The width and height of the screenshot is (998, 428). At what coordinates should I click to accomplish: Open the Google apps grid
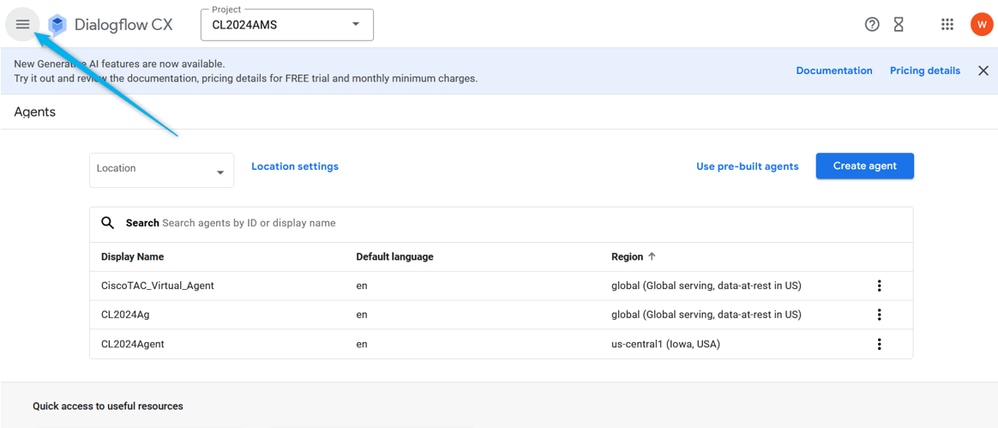[x=947, y=24]
